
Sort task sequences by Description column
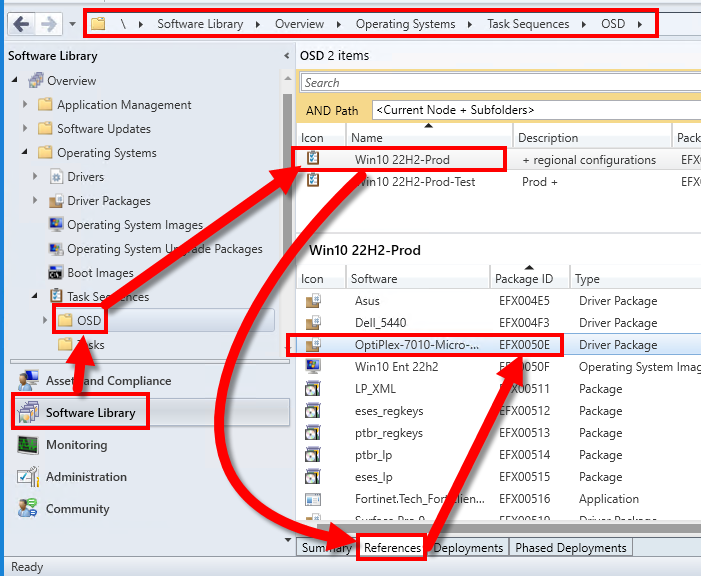pyautogui.click(x=592, y=138)
